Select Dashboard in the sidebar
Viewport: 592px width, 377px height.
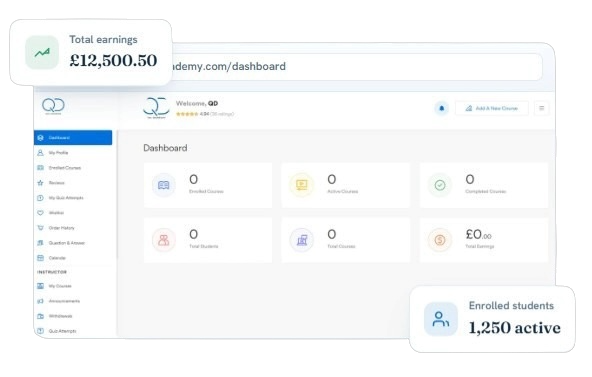pyautogui.click(x=73, y=138)
